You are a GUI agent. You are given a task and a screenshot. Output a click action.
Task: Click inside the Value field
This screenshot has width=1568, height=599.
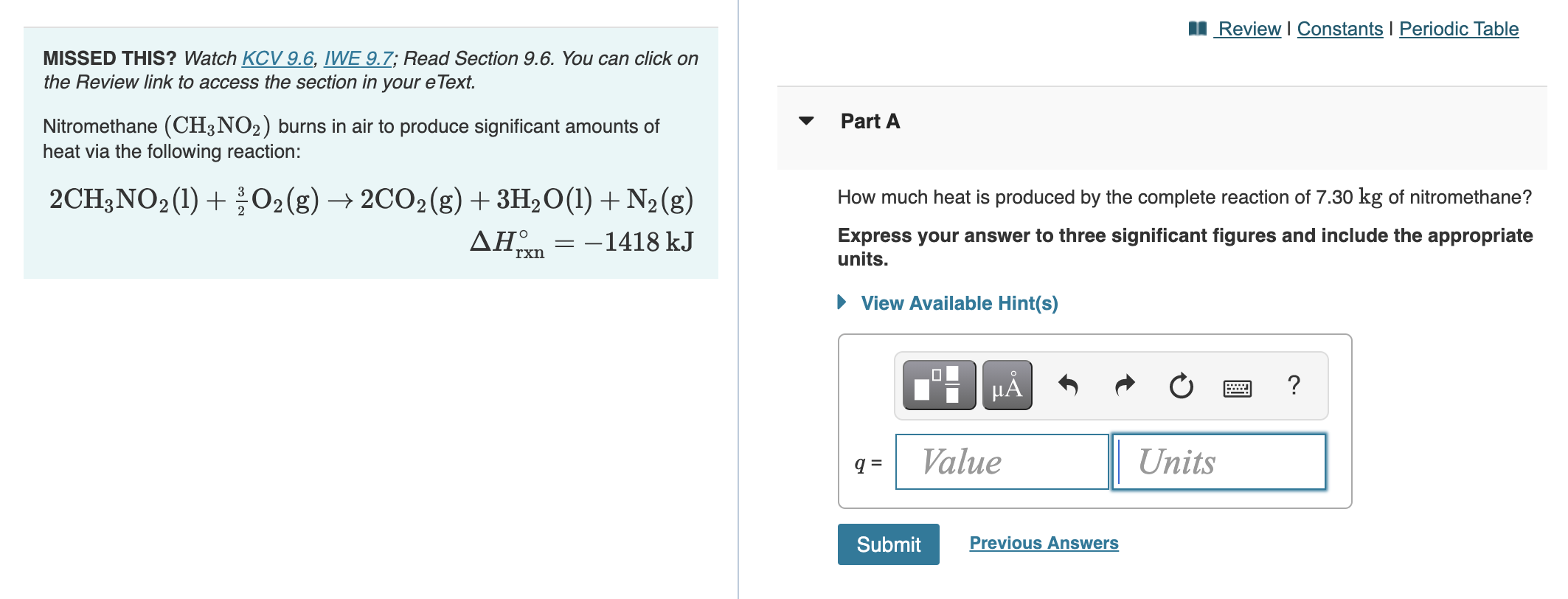1001,462
